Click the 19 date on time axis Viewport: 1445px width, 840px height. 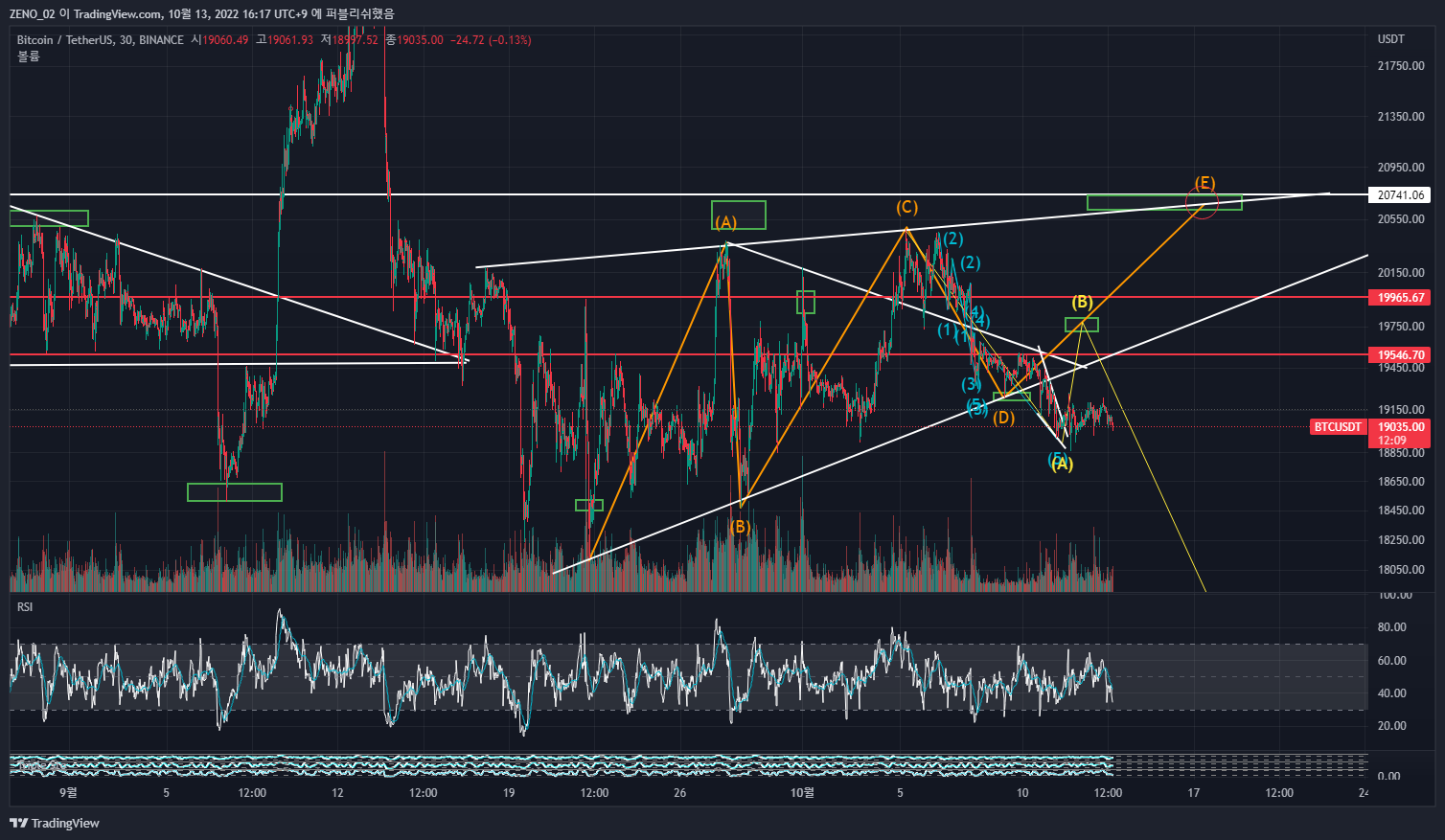509,793
